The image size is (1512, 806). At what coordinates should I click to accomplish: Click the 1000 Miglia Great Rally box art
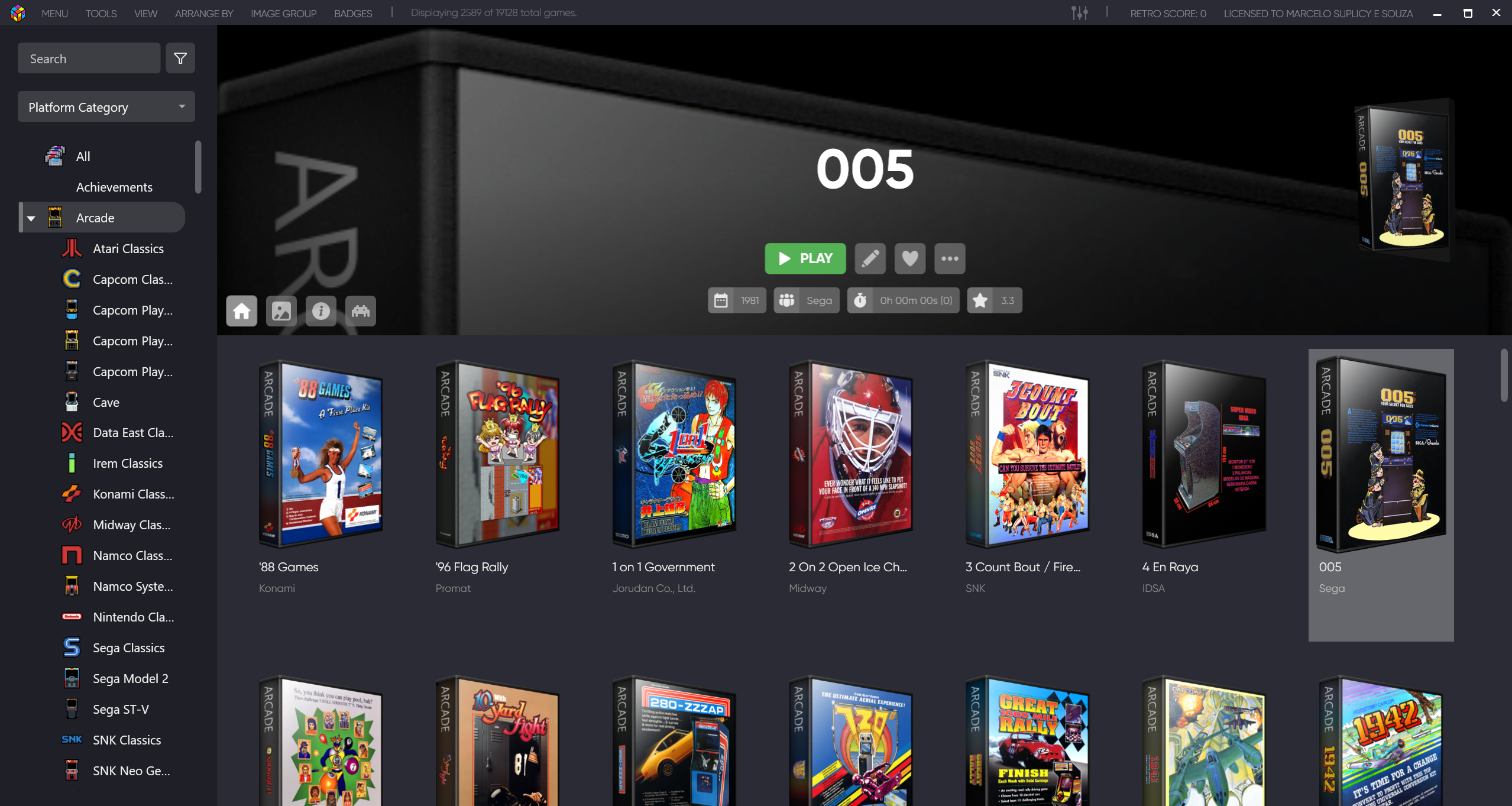(x=1028, y=741)
